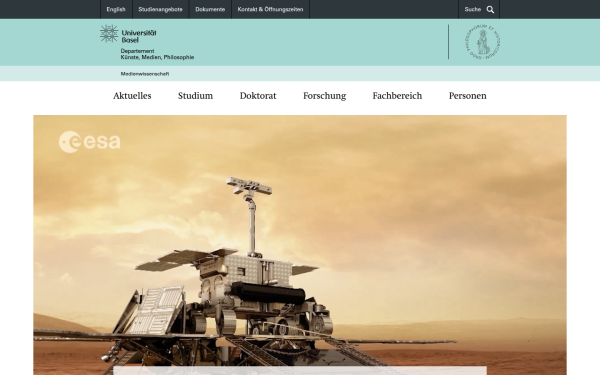The image size is (600, 375).
Task: Click the Medienwissenschaft breadcrumb
Action: pyautogui.click(x=145, y=74)
